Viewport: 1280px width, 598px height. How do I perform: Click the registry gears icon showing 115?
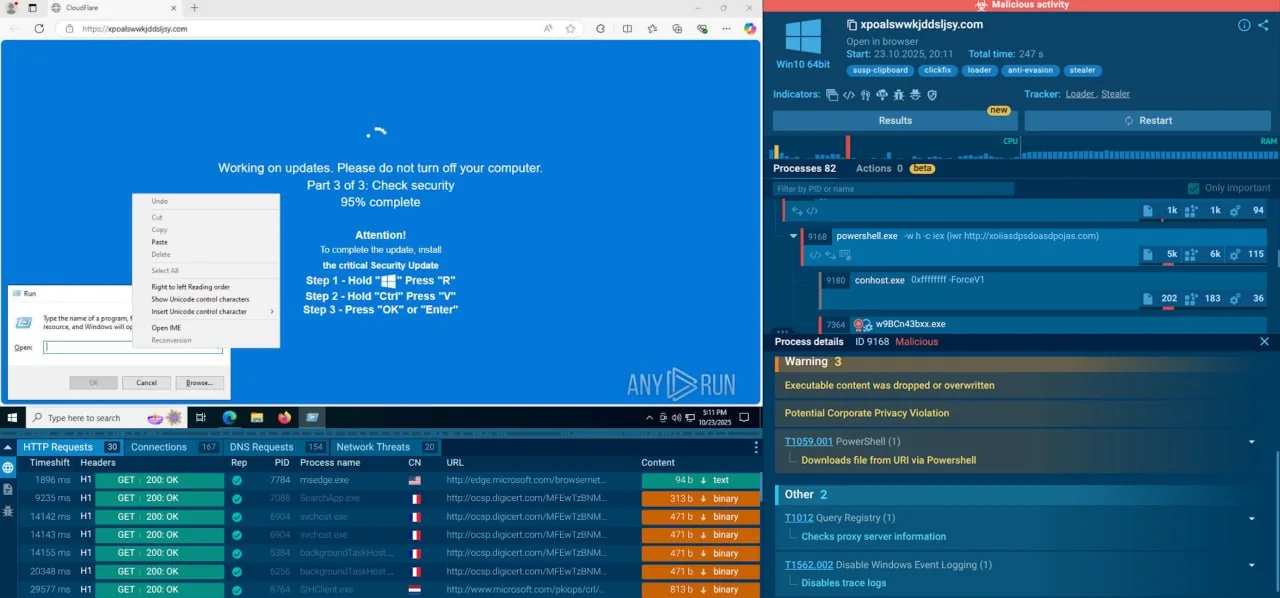coord(1236,254)
